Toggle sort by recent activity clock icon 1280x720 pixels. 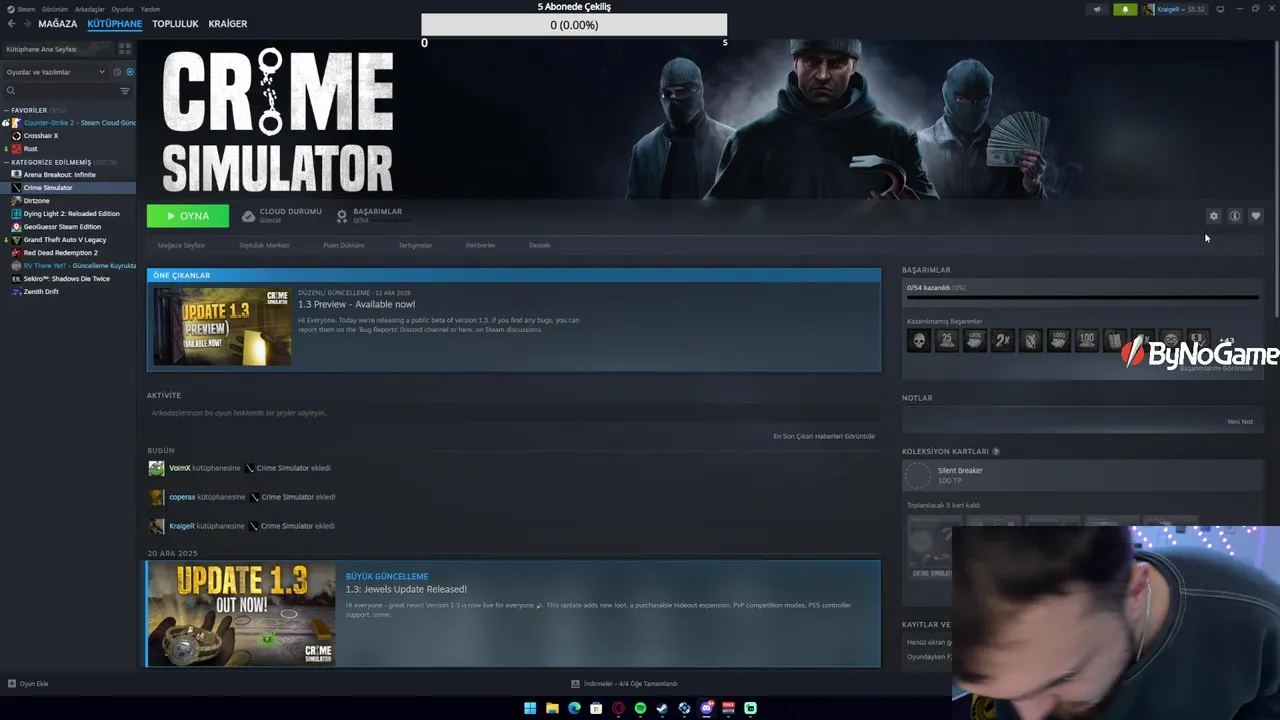pyautogui.click(x=117, y=72)
